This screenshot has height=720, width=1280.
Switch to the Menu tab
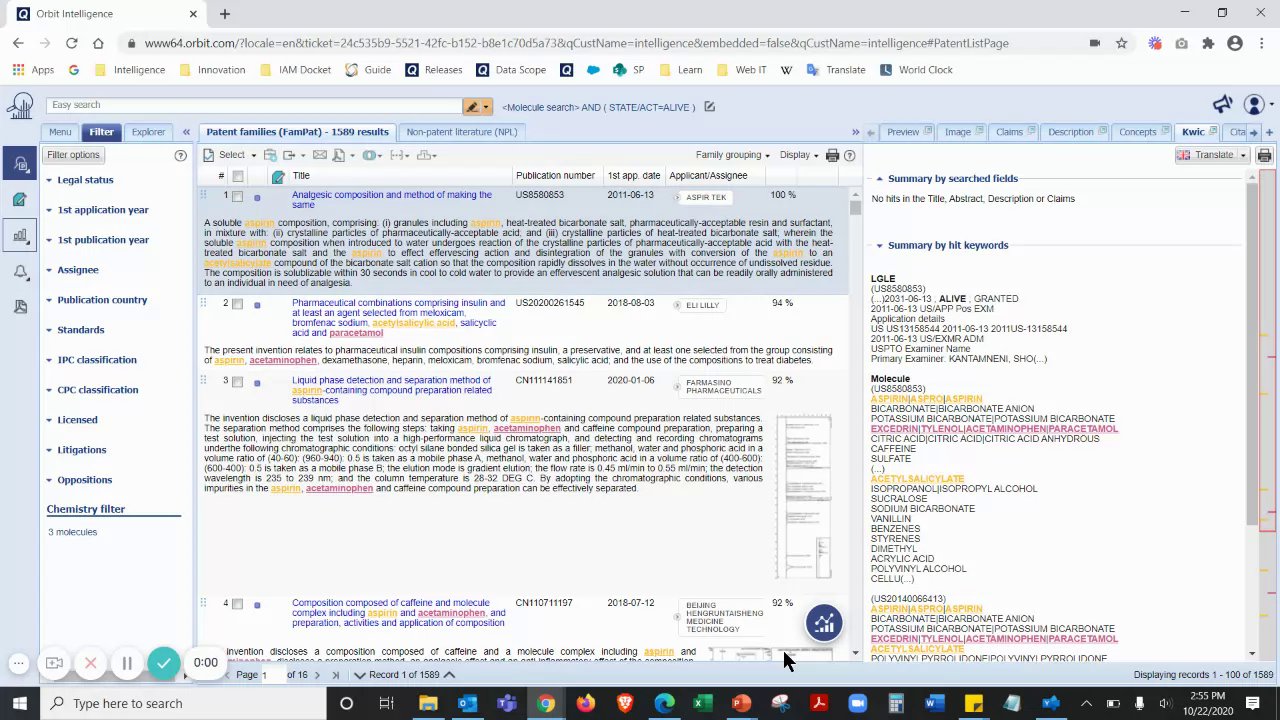point(60,132)
